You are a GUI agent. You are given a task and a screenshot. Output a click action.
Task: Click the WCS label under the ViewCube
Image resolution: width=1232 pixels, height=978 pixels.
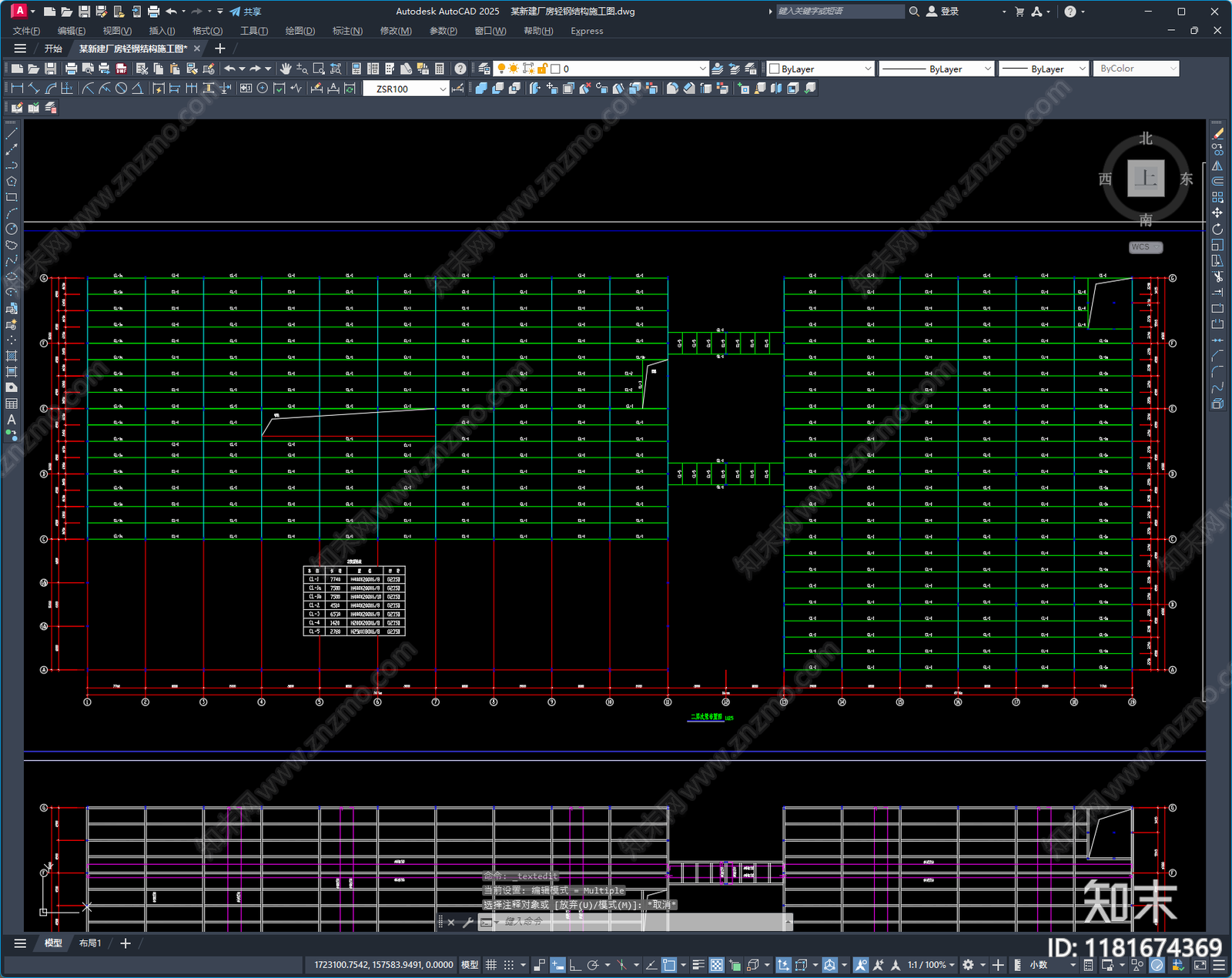tap(1145, 247)
